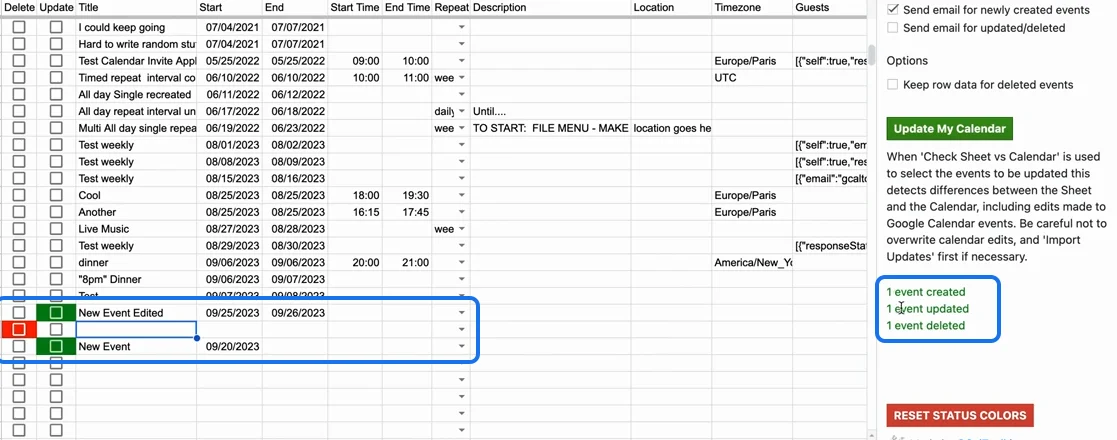The image size is (1117, 440).
Task: Select 'TO START: FILE MENU - MAKE' description cell
Action: [x=551, y=128]
